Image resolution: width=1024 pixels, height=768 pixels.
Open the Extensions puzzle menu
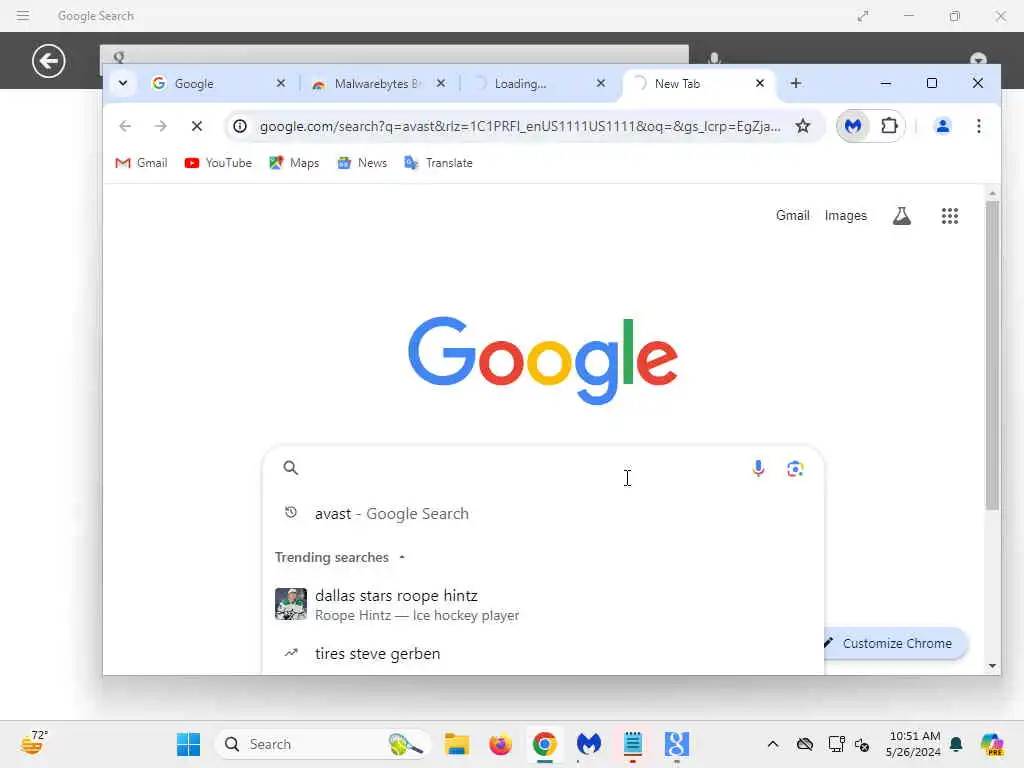[x=889, y=126]
